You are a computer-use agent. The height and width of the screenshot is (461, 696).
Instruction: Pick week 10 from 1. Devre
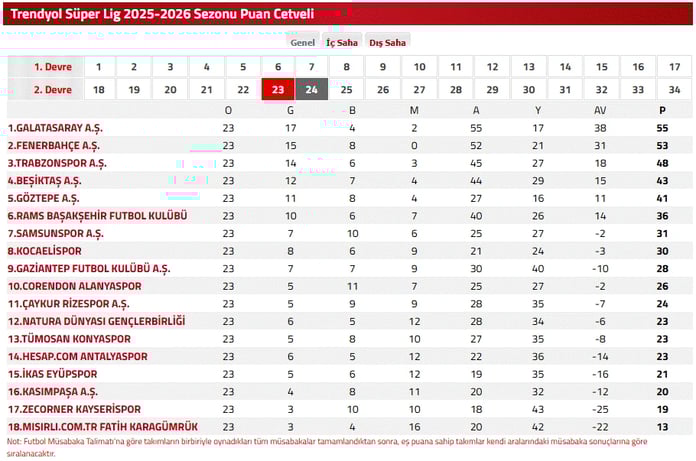click(x=419, y=67)
